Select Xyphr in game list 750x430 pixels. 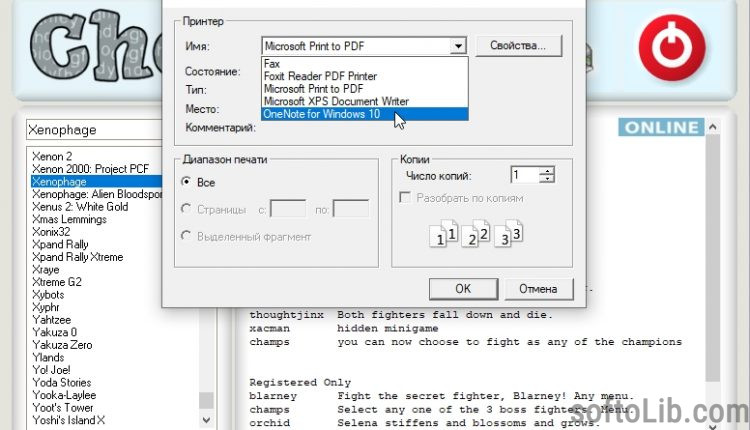point(46,307)
